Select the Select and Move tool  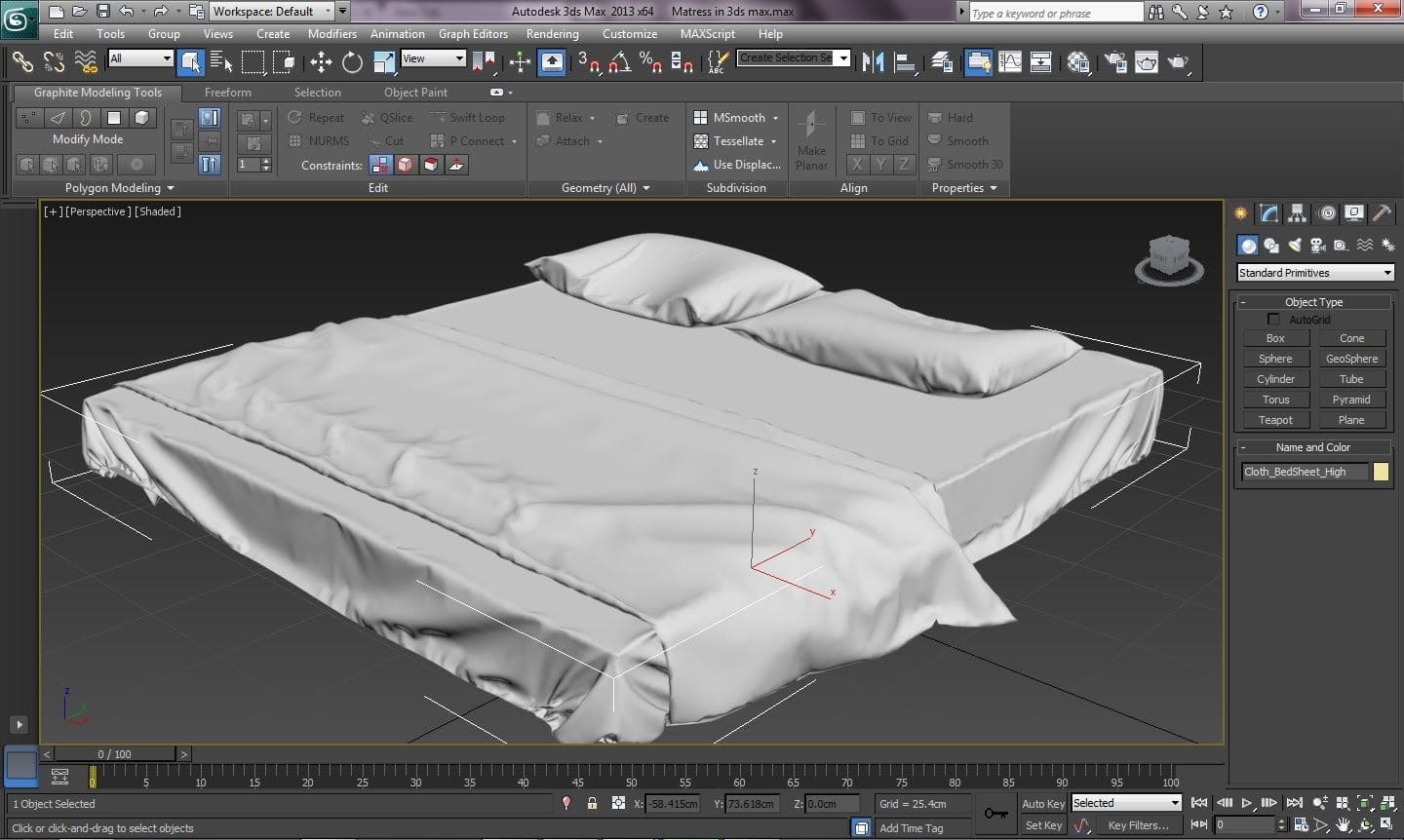(x=322, y=62)
